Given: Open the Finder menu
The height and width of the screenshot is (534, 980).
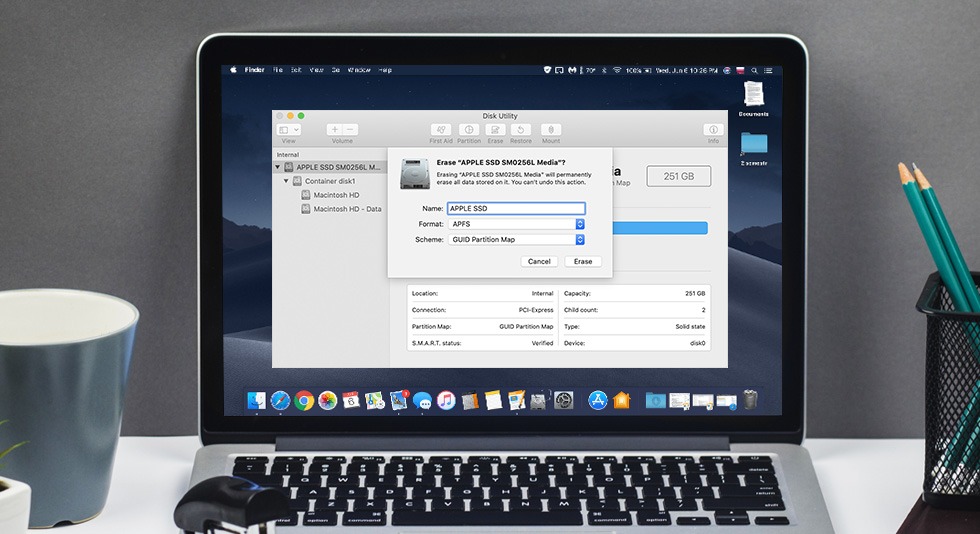Looking at the screenshot, I should [x=254, y=70].
